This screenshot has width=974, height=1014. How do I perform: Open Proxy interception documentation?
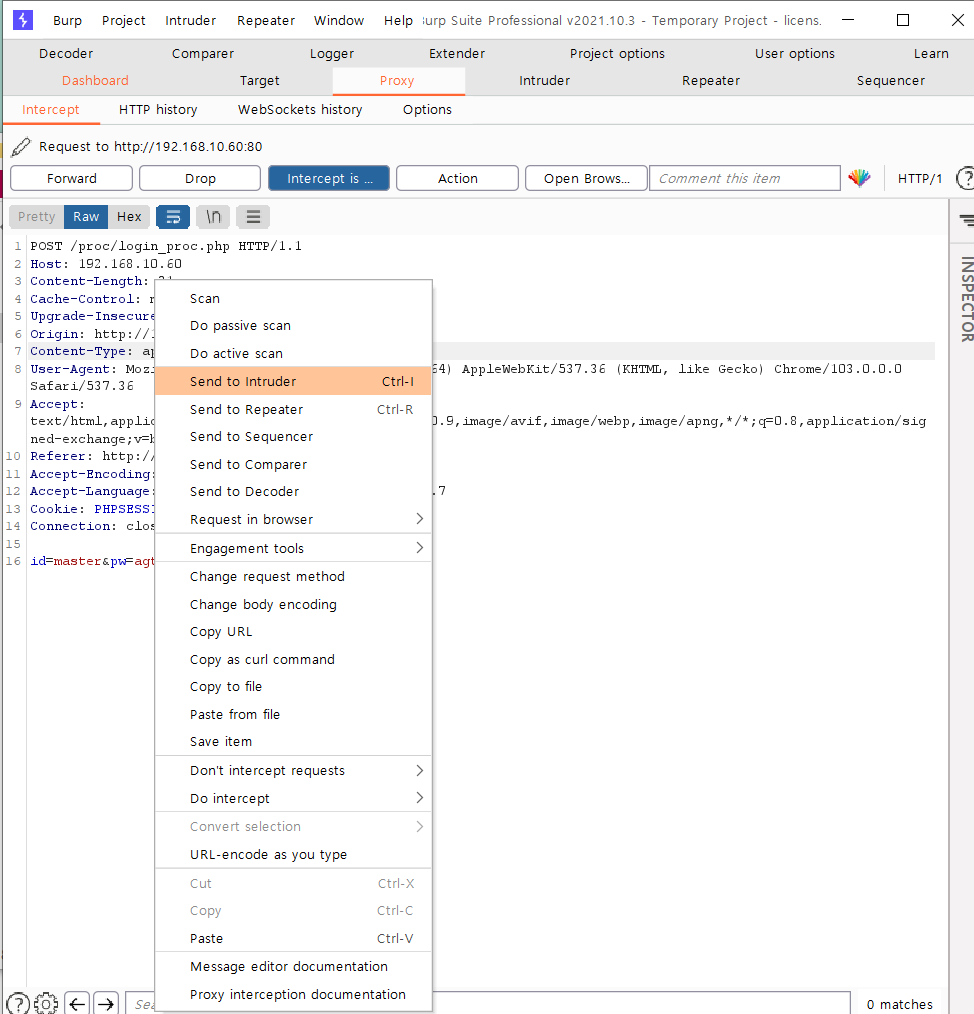click(x=293, y=995)
